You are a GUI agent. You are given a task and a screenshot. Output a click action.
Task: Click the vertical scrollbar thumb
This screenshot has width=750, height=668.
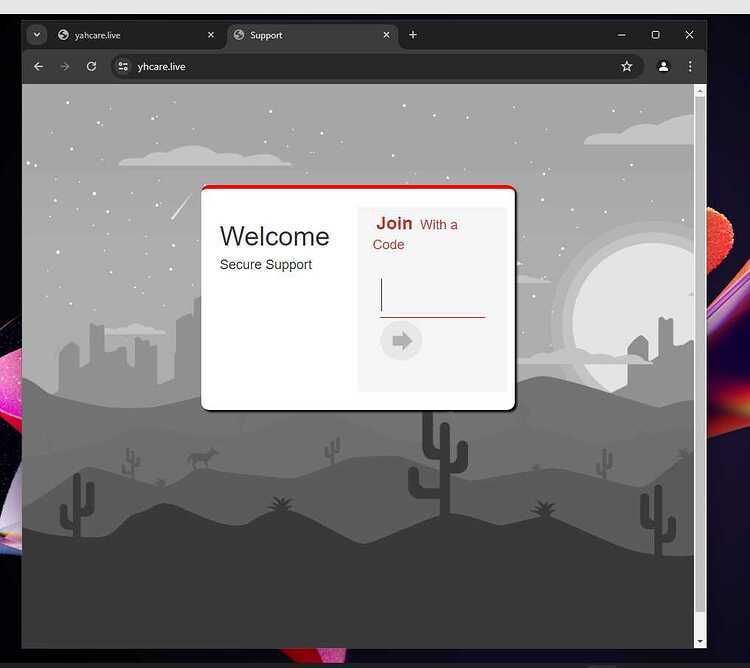click(700, 354)
